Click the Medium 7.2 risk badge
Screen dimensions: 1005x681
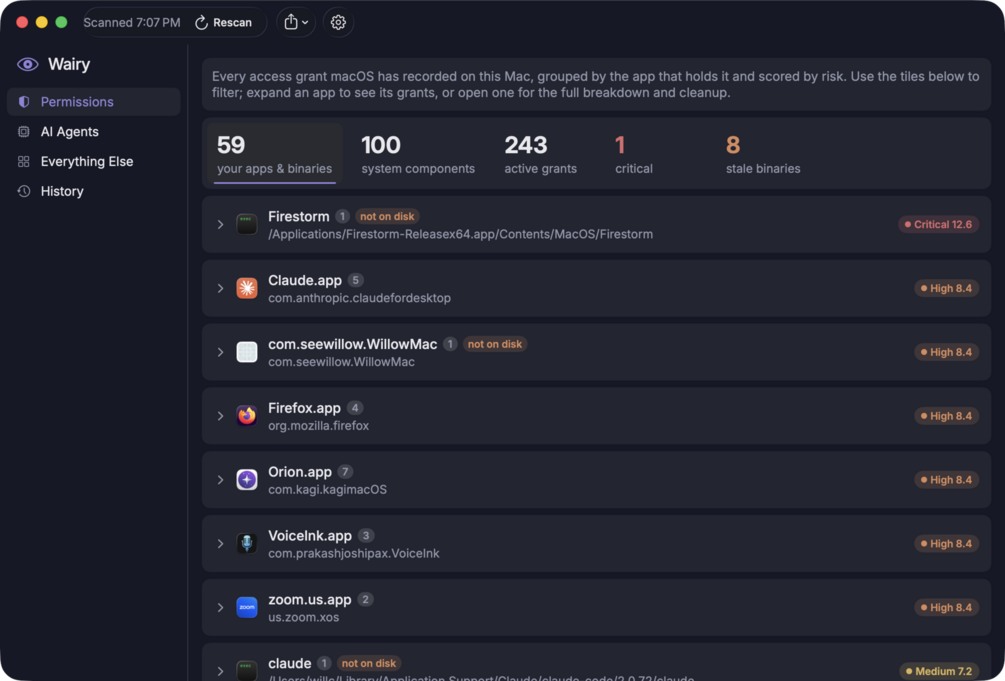click(939, 671)
